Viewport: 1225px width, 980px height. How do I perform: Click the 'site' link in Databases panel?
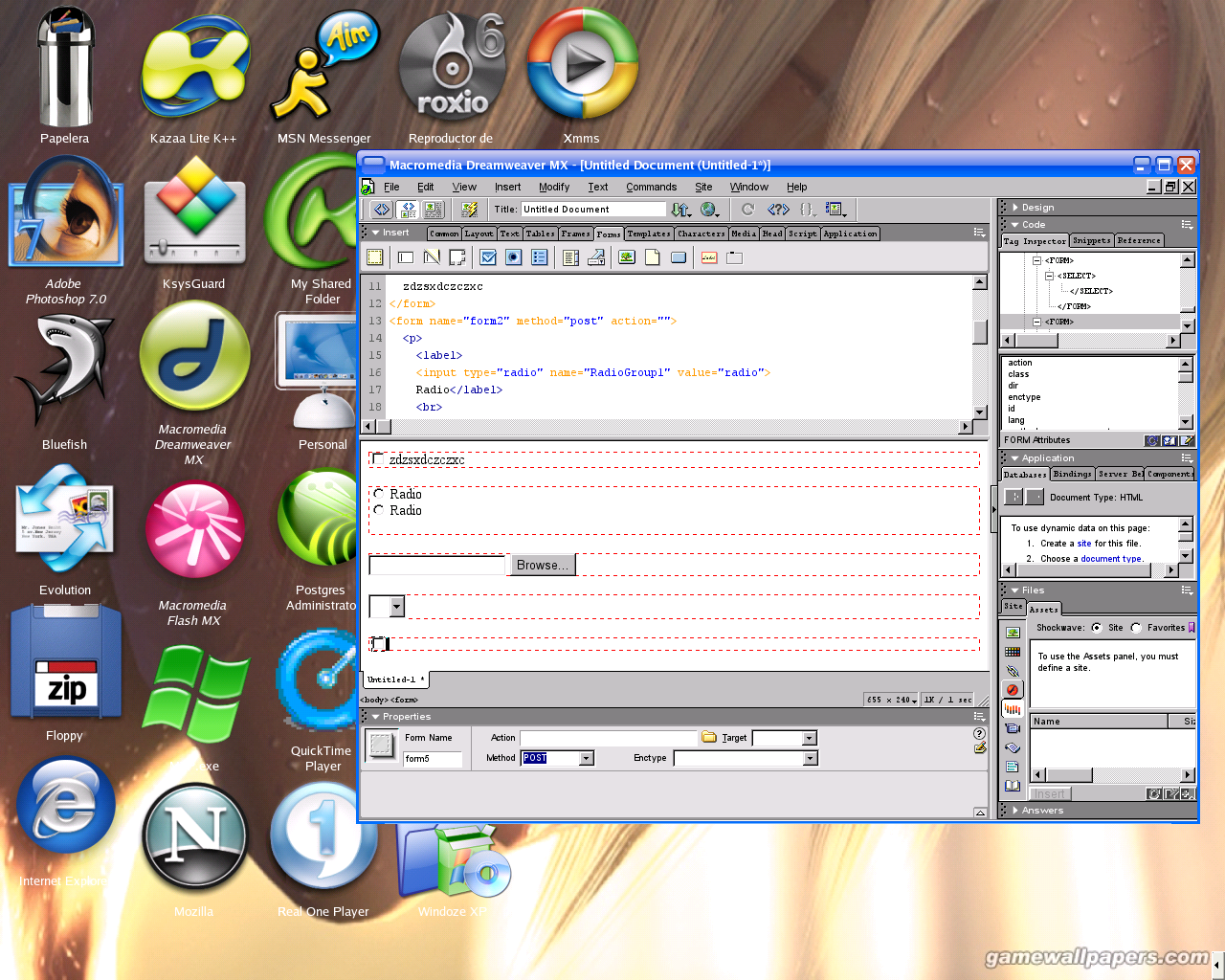tap(1083, 544)
